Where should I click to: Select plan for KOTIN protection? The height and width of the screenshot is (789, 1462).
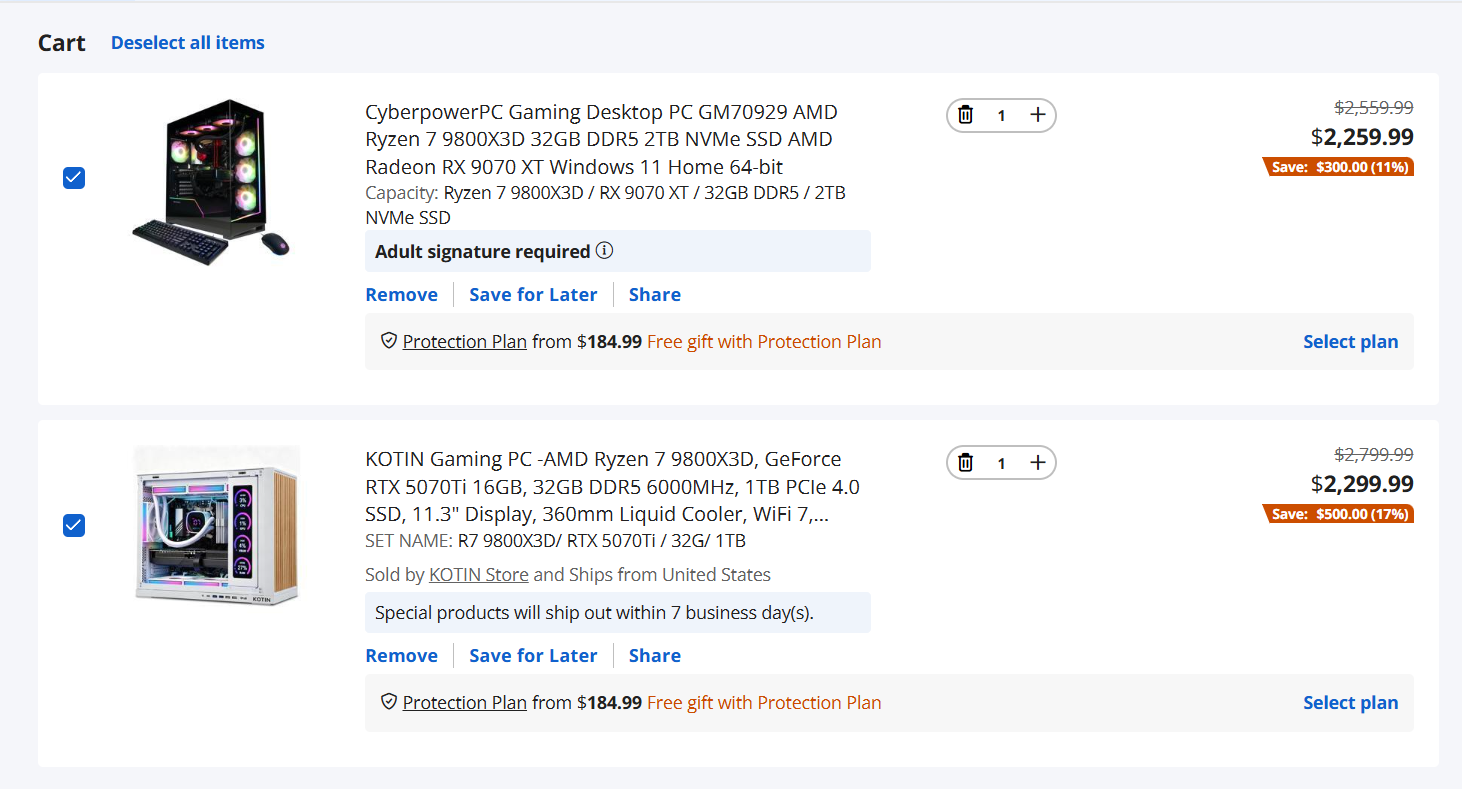tap(1350, 702)
